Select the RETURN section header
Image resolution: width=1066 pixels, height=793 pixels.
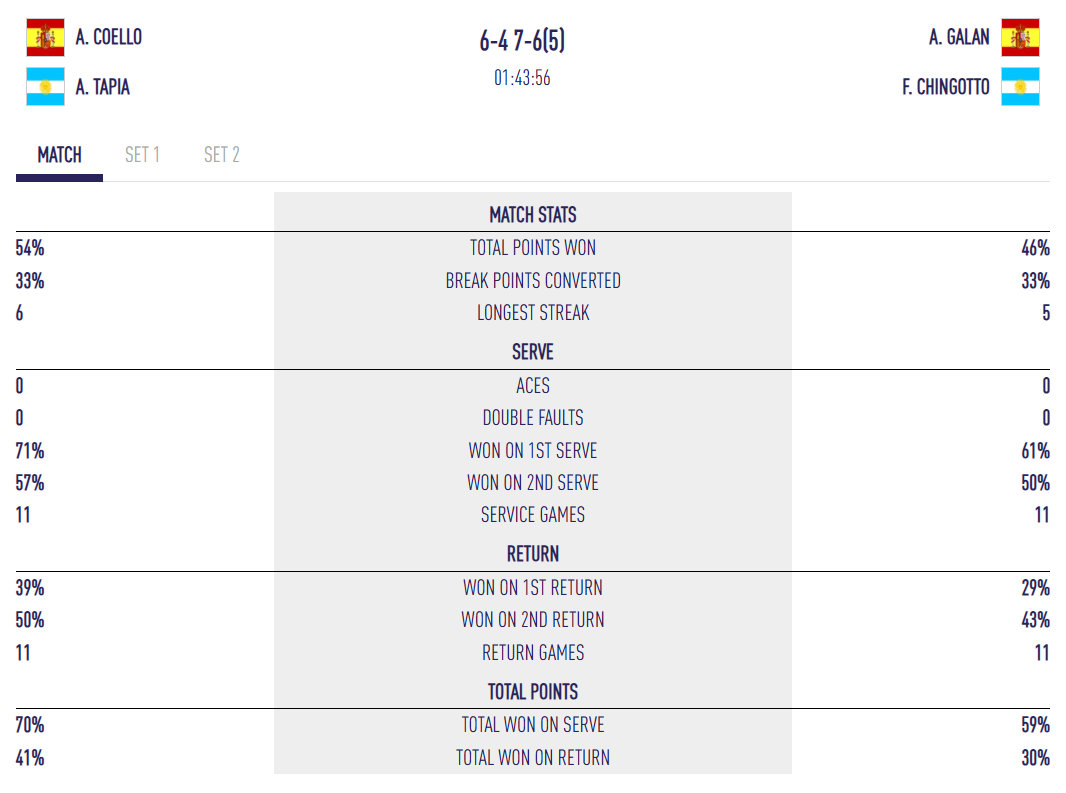533,554
